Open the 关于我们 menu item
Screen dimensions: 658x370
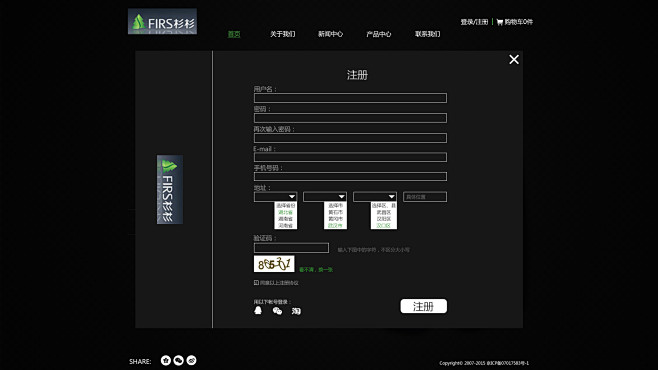tap(282, 34)
